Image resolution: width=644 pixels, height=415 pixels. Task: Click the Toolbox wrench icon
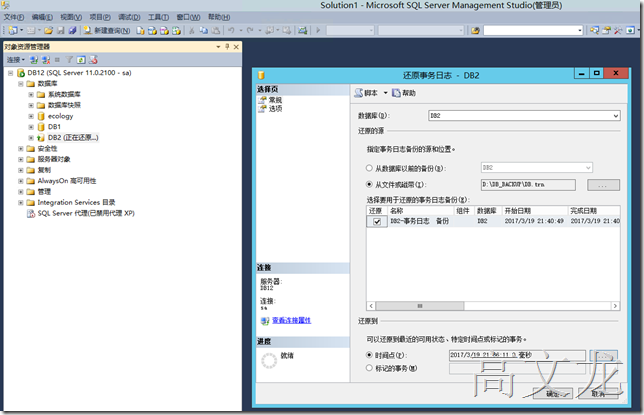618,30
